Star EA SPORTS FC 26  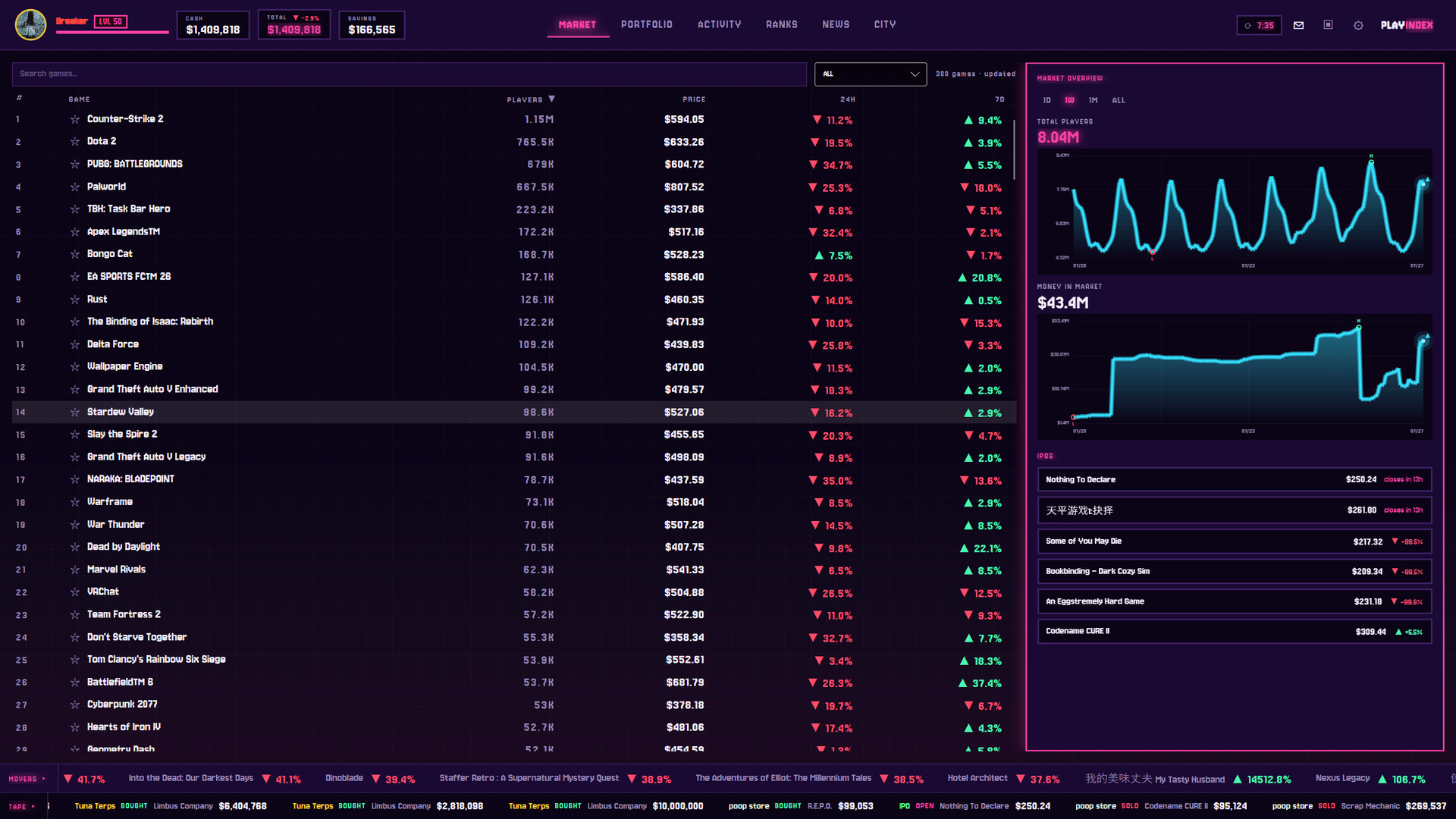pyautogui.click(x=75, y=277)
